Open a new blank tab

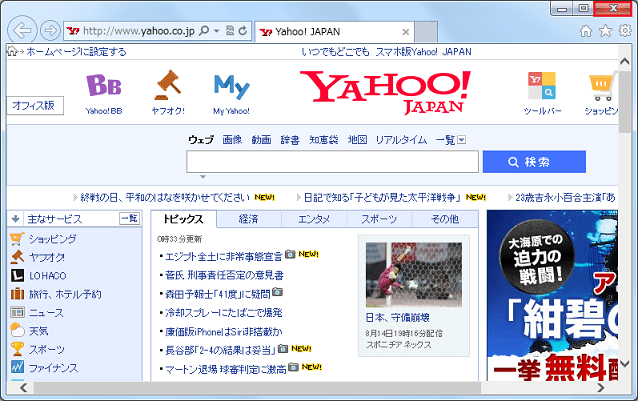coord(426,32)
